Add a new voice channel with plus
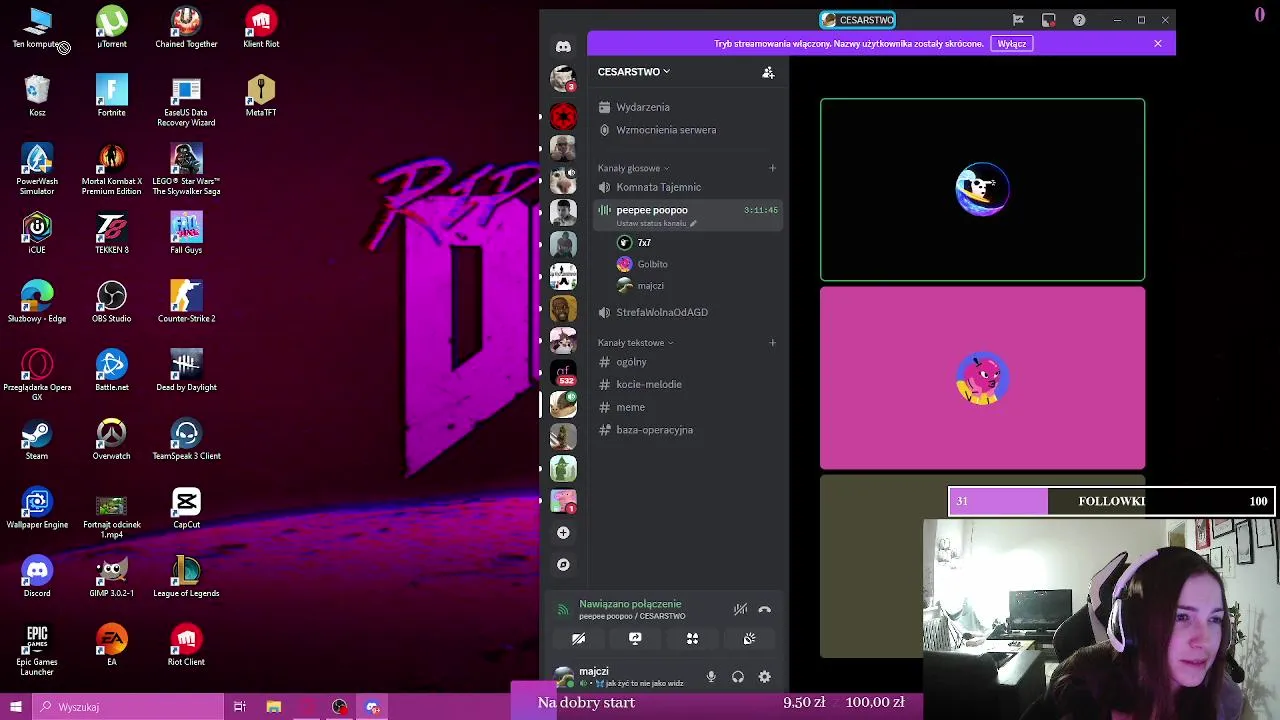Screen dimensions: 1280x720 coord(772,168)
